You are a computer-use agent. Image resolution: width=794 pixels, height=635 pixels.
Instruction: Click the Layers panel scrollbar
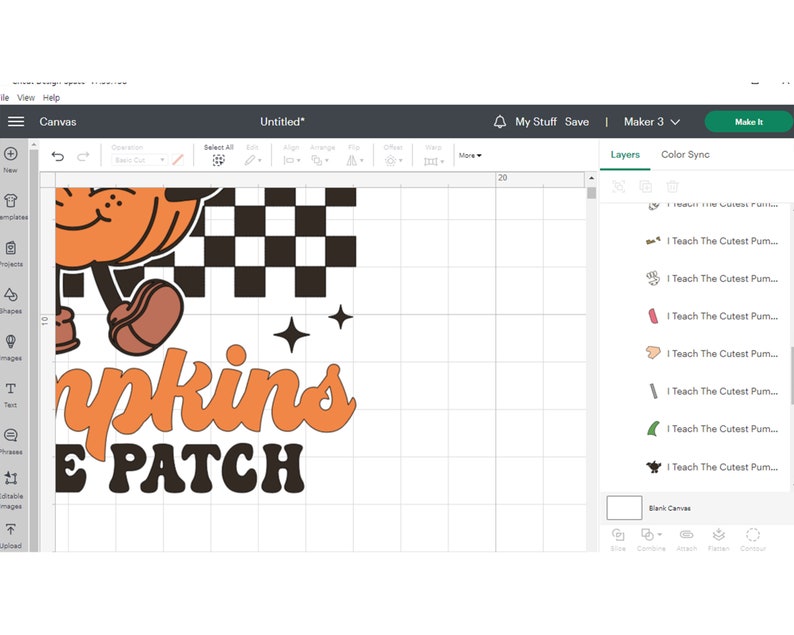(792, 375)
